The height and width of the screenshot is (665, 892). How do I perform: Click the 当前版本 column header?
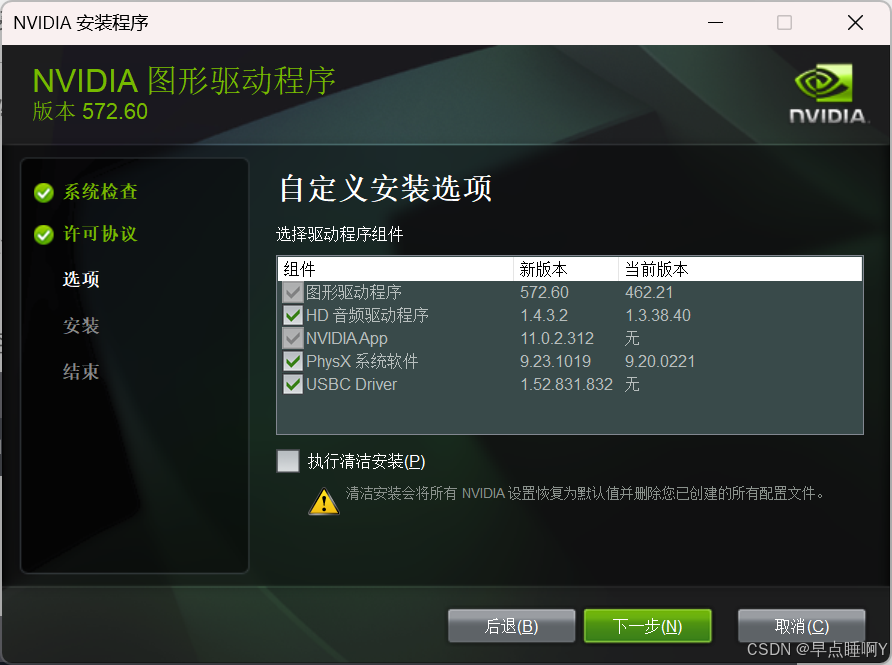741,269
